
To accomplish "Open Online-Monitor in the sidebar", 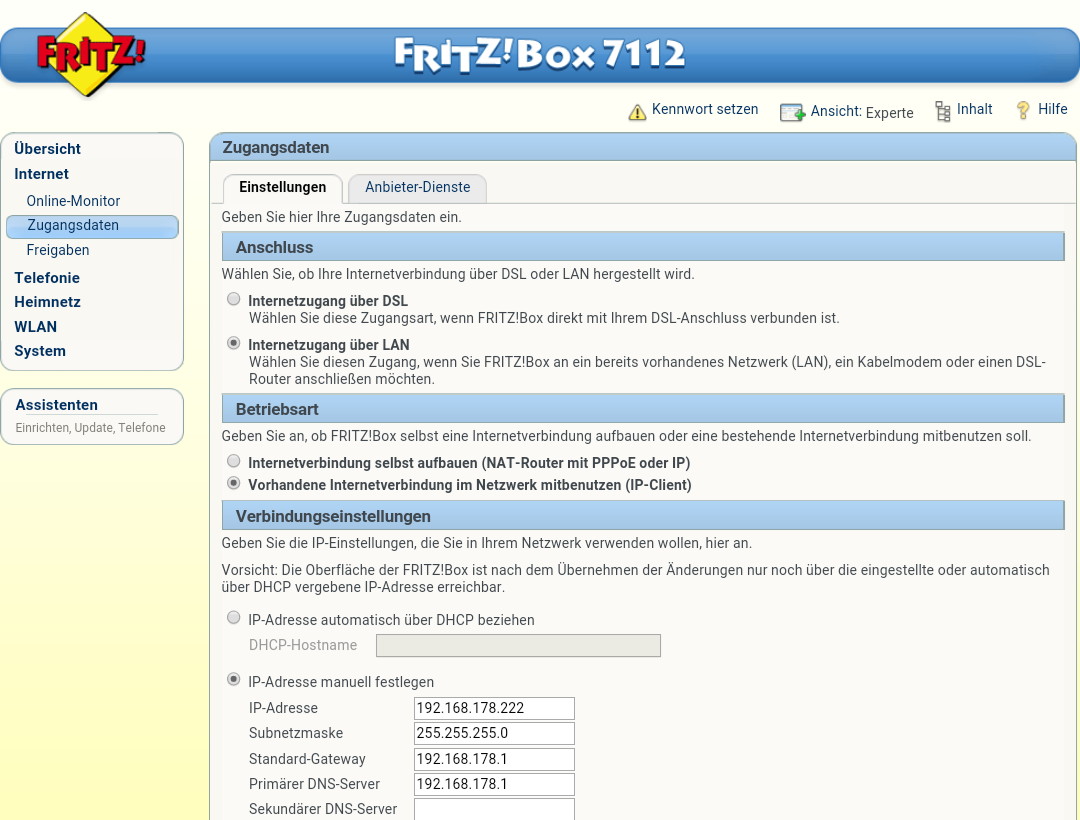I will 73,201.
